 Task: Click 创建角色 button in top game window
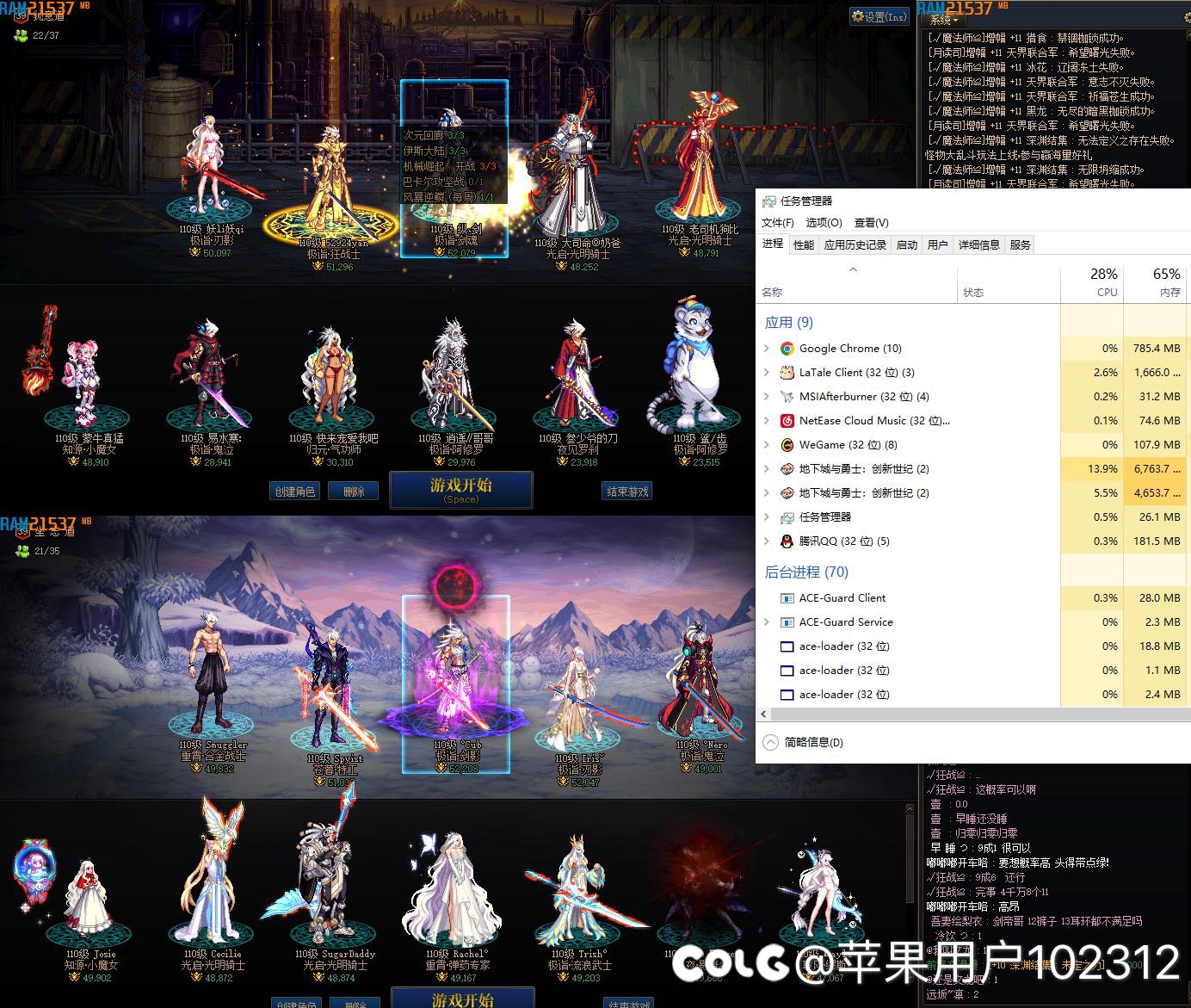(294, 492)
